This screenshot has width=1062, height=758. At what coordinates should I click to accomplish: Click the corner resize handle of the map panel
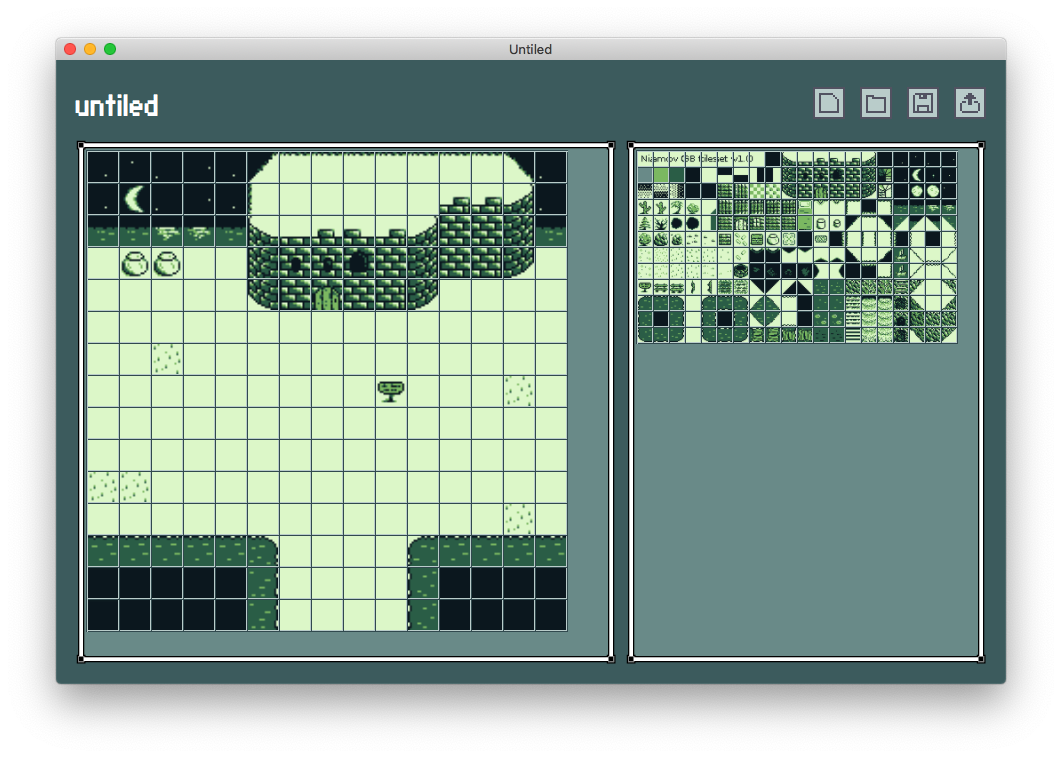(x=610, y=659)
